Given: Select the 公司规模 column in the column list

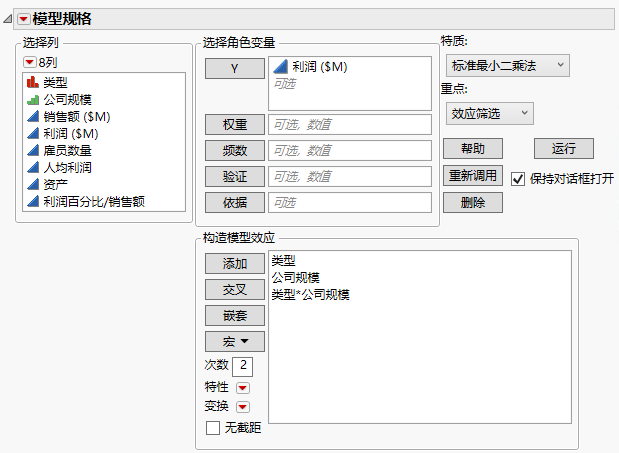Looking at the screenshot, I should click(68, 98).
